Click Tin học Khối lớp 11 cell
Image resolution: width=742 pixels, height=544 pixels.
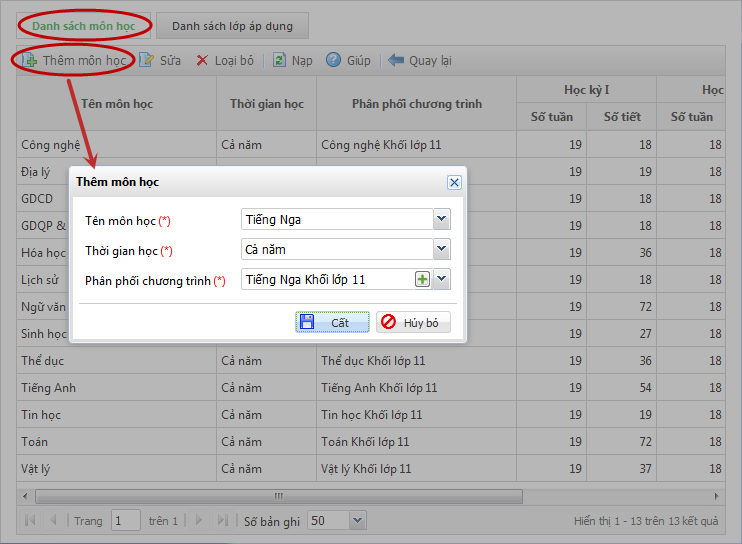pyautogui.click(x=416, y=414)
